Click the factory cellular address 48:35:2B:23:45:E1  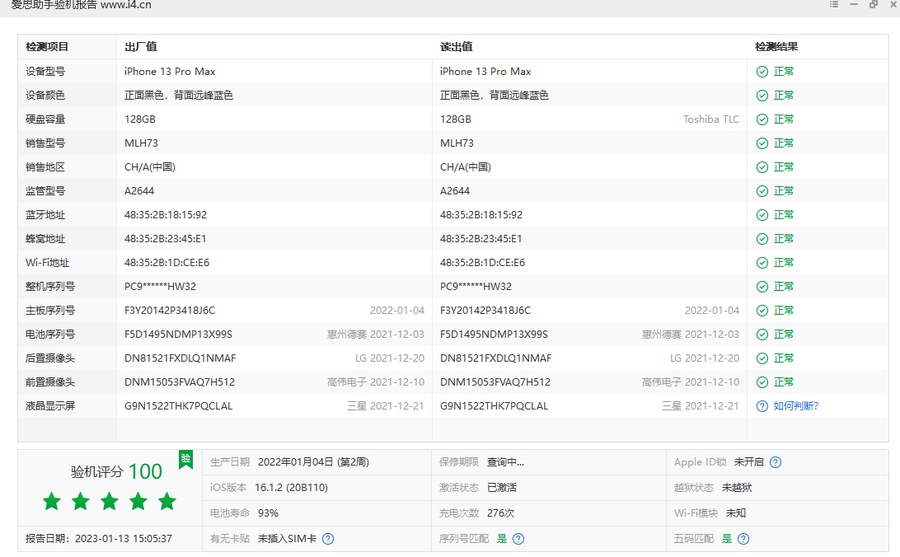point(165,239)
